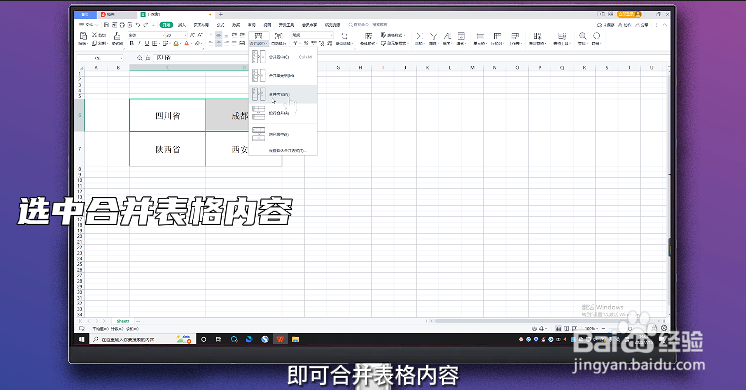Image resolution: width=746 pixels, height=390 pixels.
Task: Select the cell containing 陕西省
Action: click(167, 149)
